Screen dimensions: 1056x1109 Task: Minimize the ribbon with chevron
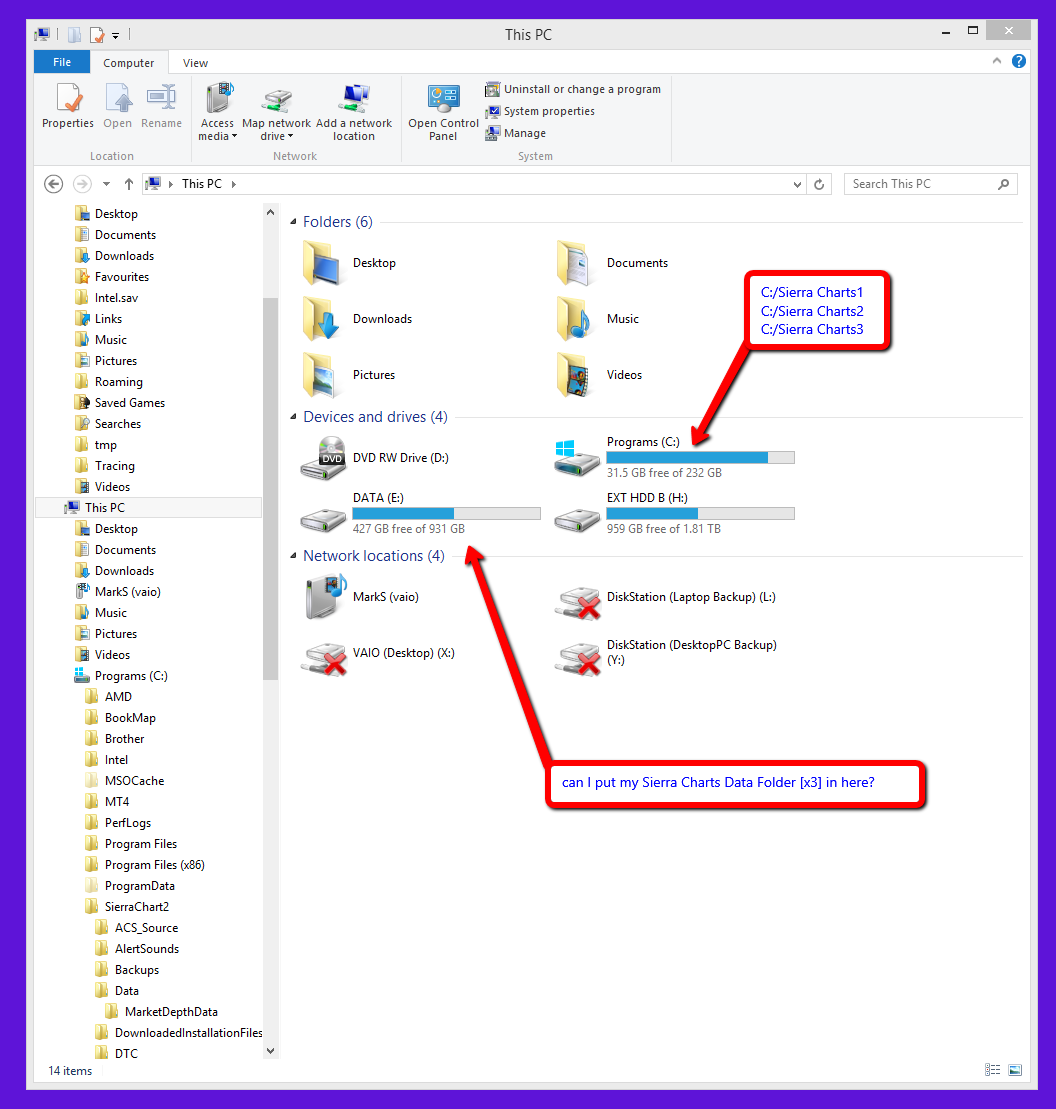coord(997,61)
